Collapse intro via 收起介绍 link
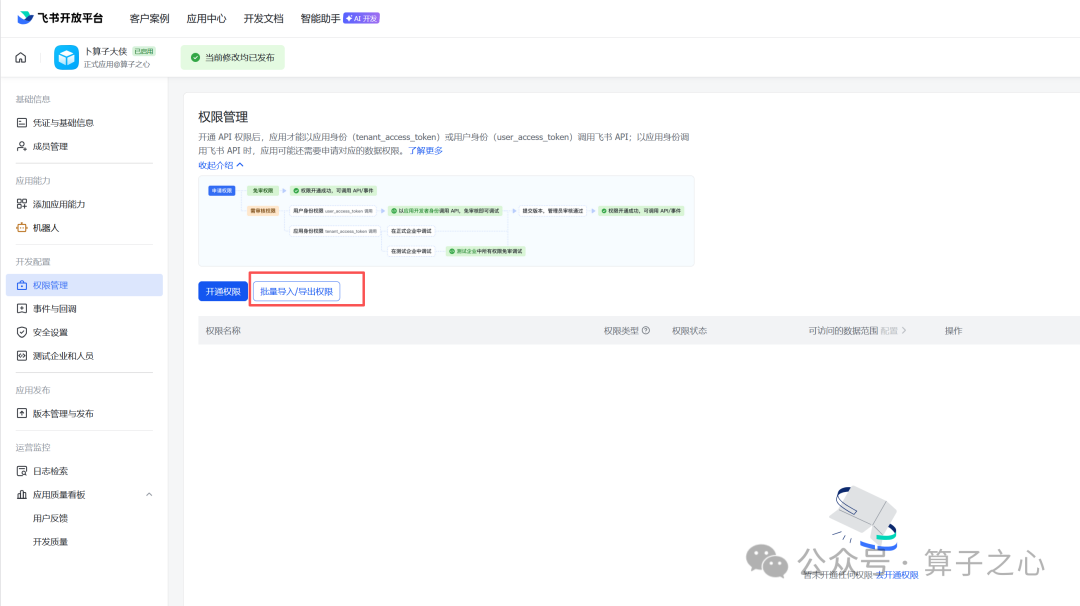The image size is (1080, 606). click(x=221, y=165)
